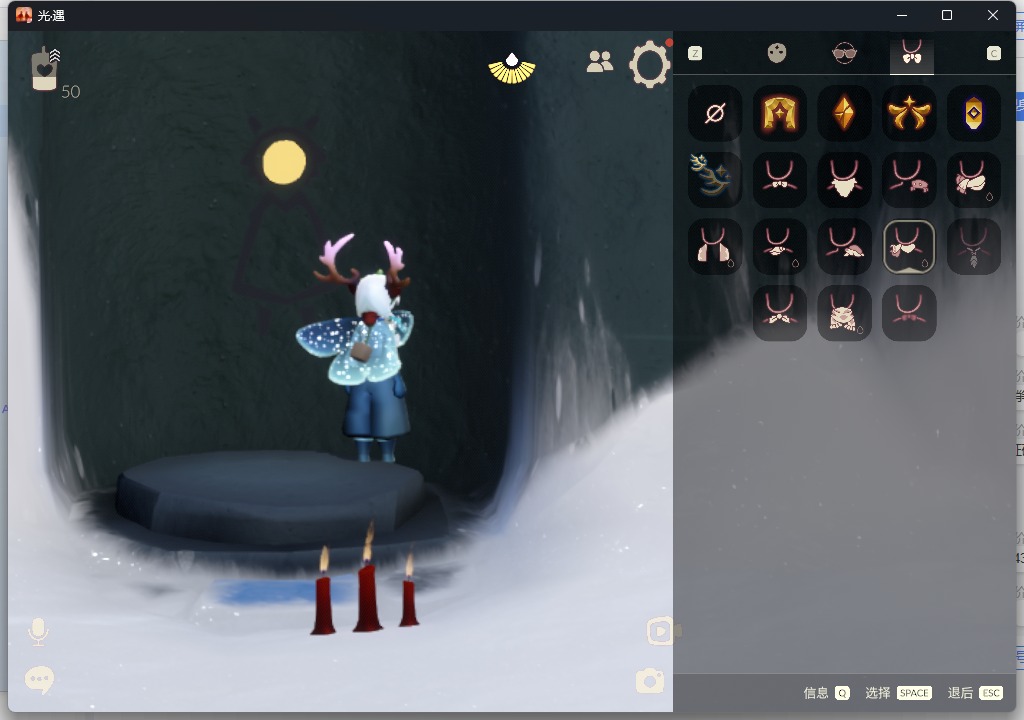
Task: Start video recording with the camcorder icon
Action: tap(663, 631)
